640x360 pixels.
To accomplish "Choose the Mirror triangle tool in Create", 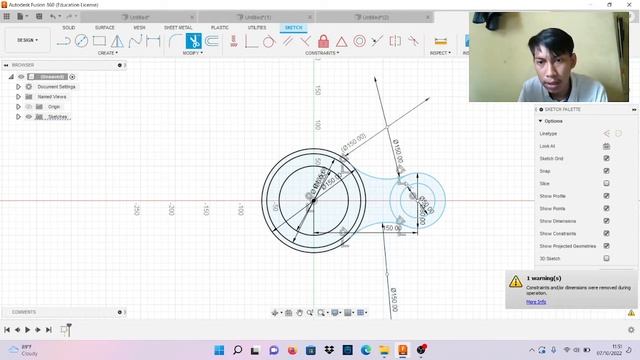I will 117,41.
